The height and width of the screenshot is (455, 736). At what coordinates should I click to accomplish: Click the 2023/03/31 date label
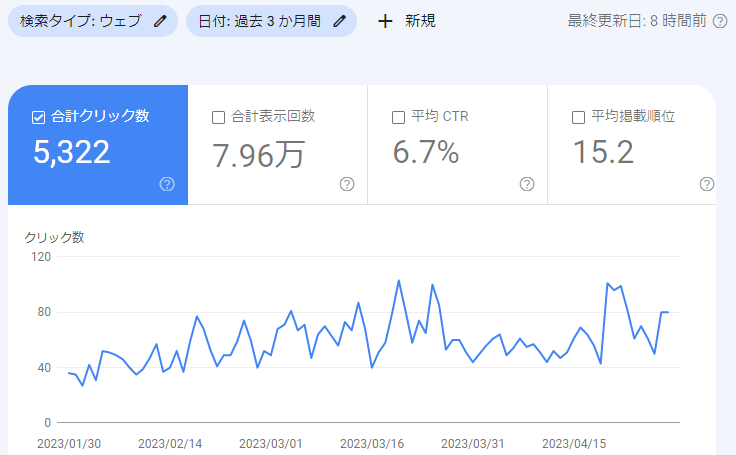tap(473, 444)
